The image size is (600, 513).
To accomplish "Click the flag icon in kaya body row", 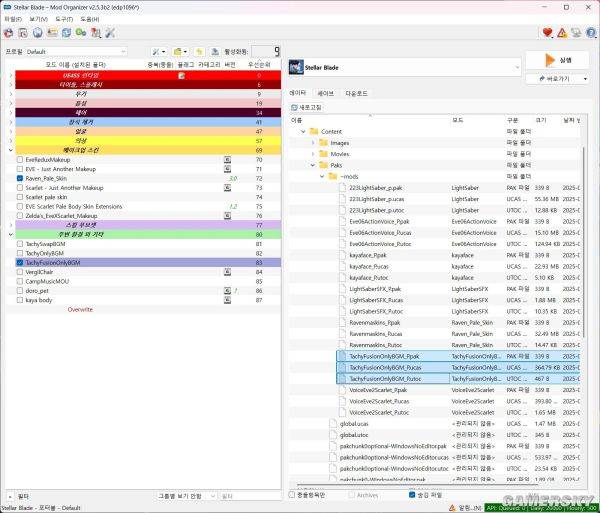I will 227,300.
